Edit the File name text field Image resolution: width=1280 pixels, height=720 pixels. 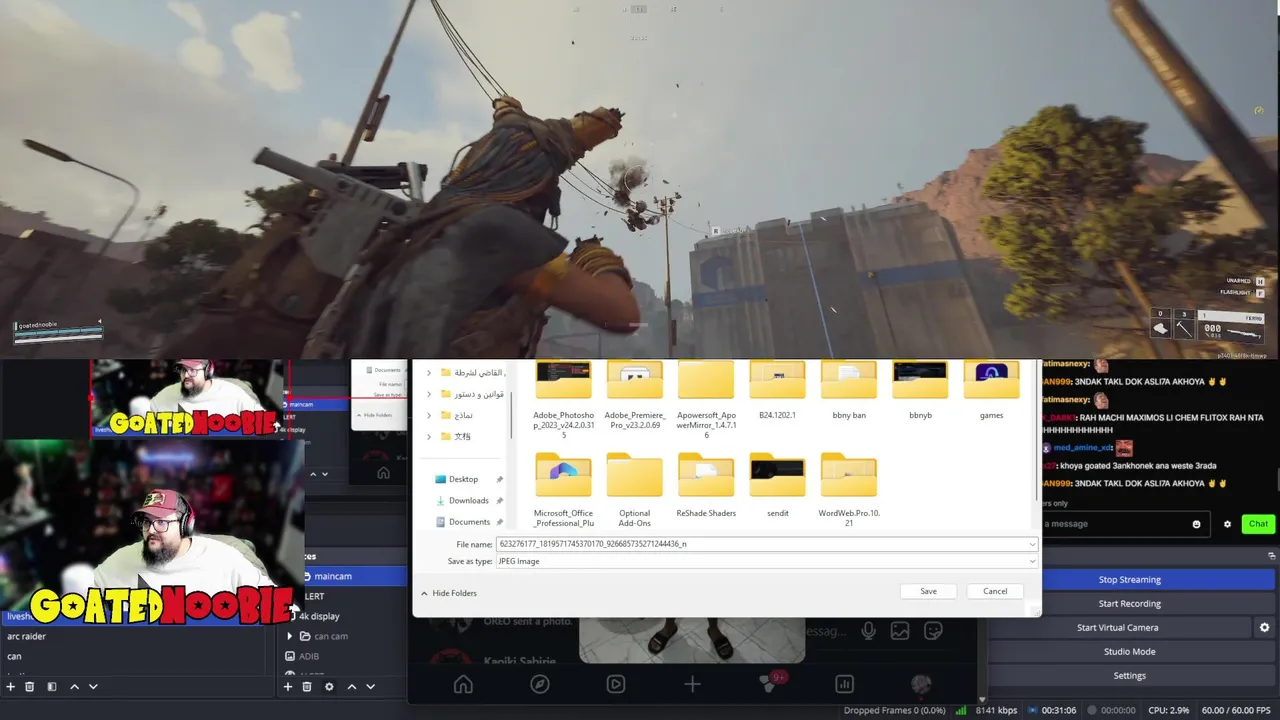[x=766, y=544]
